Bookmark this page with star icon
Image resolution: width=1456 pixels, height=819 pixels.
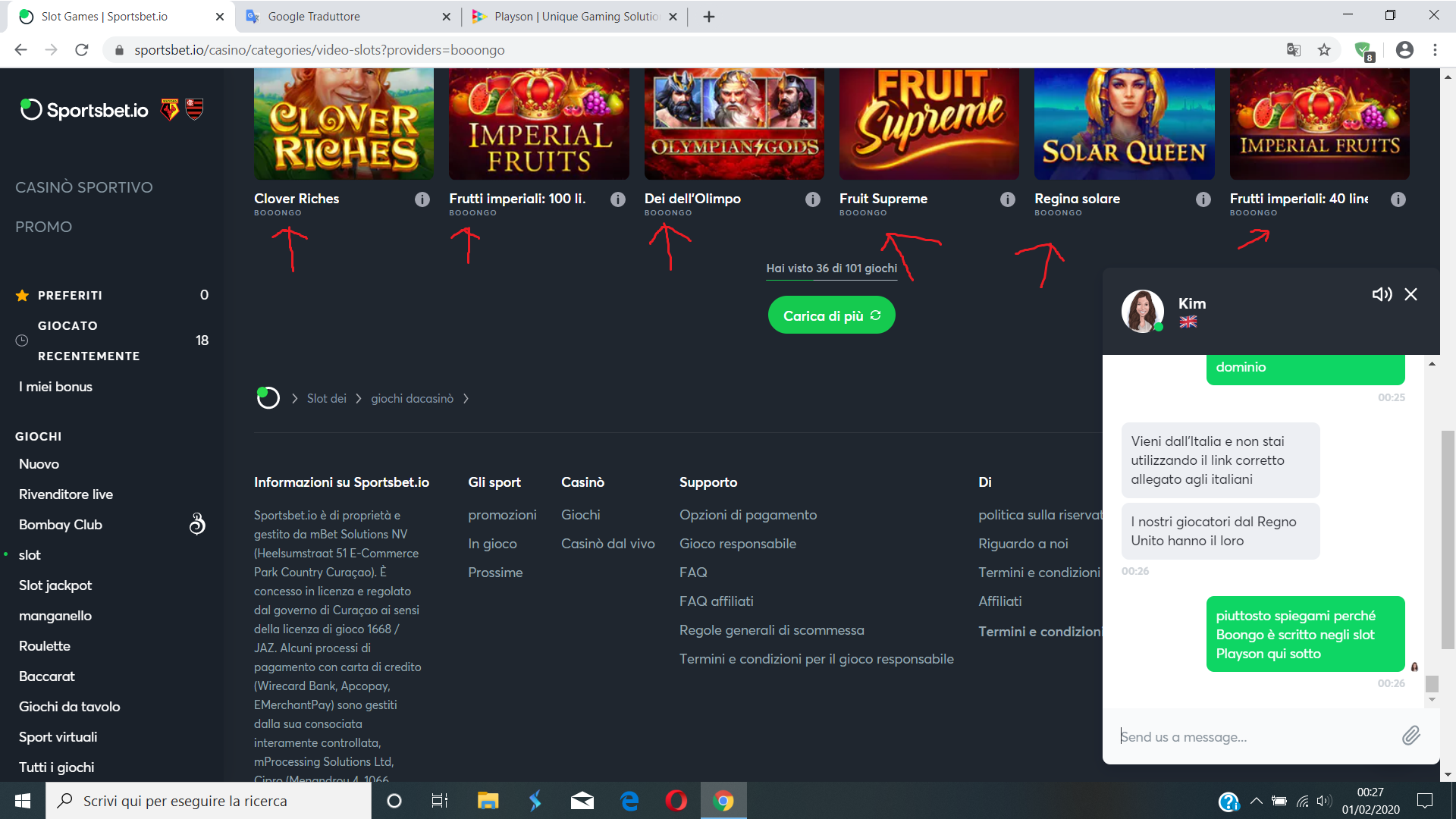tap(1324, 50)
